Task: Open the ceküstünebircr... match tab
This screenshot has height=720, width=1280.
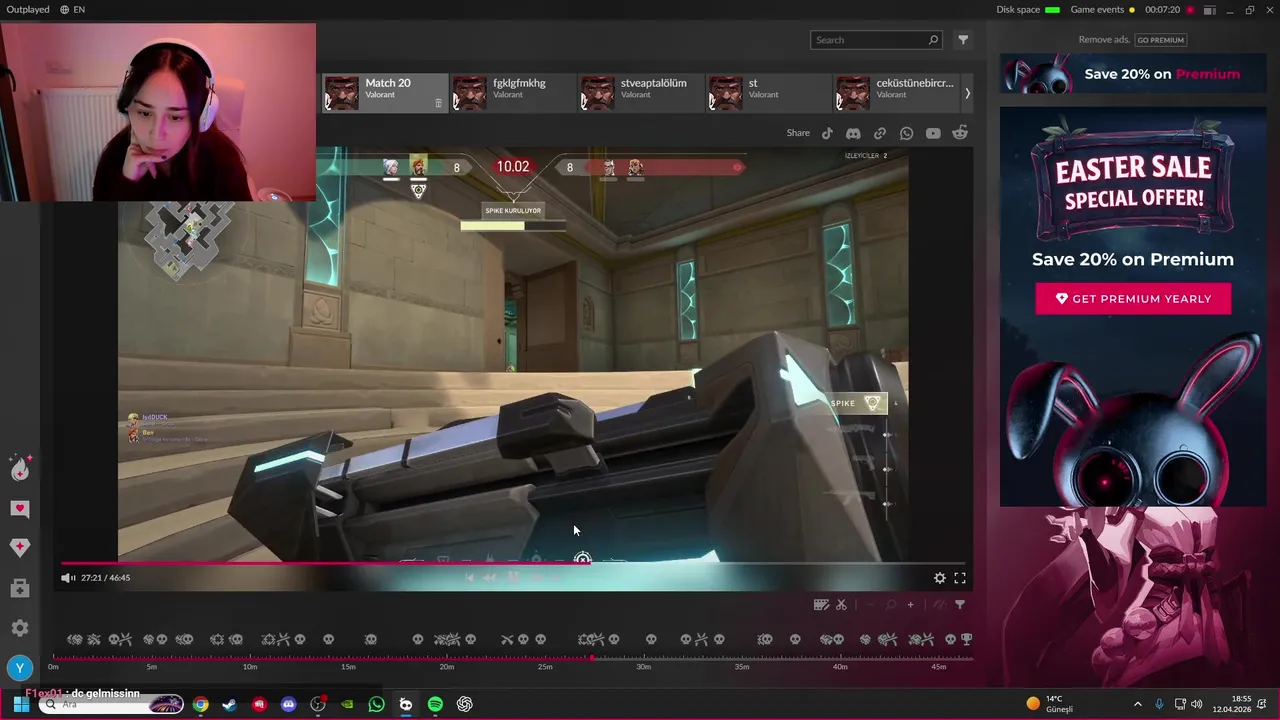Action: click(896, 93)
